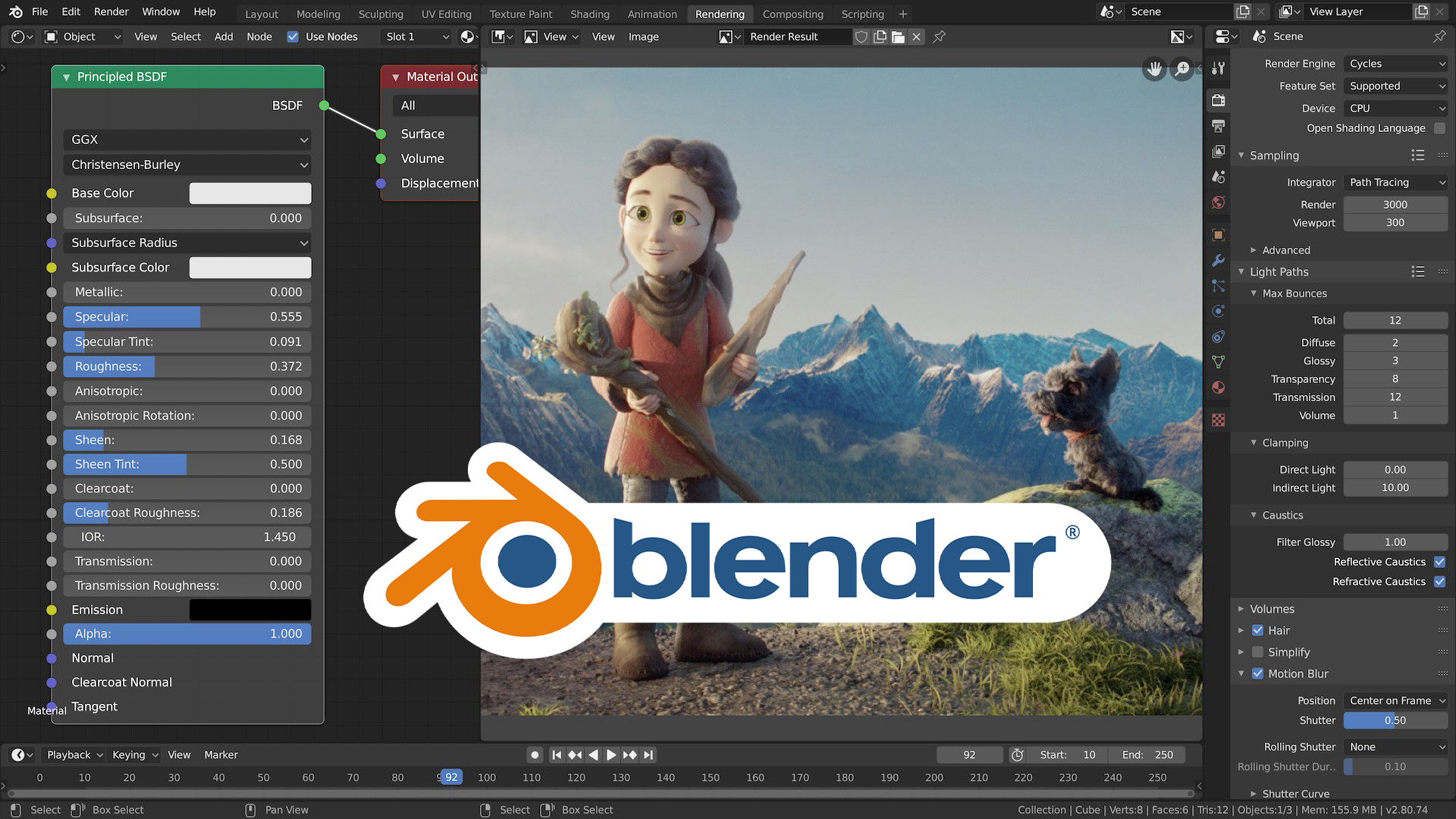
Task: Open the Render menu
Action: [111, 12]
